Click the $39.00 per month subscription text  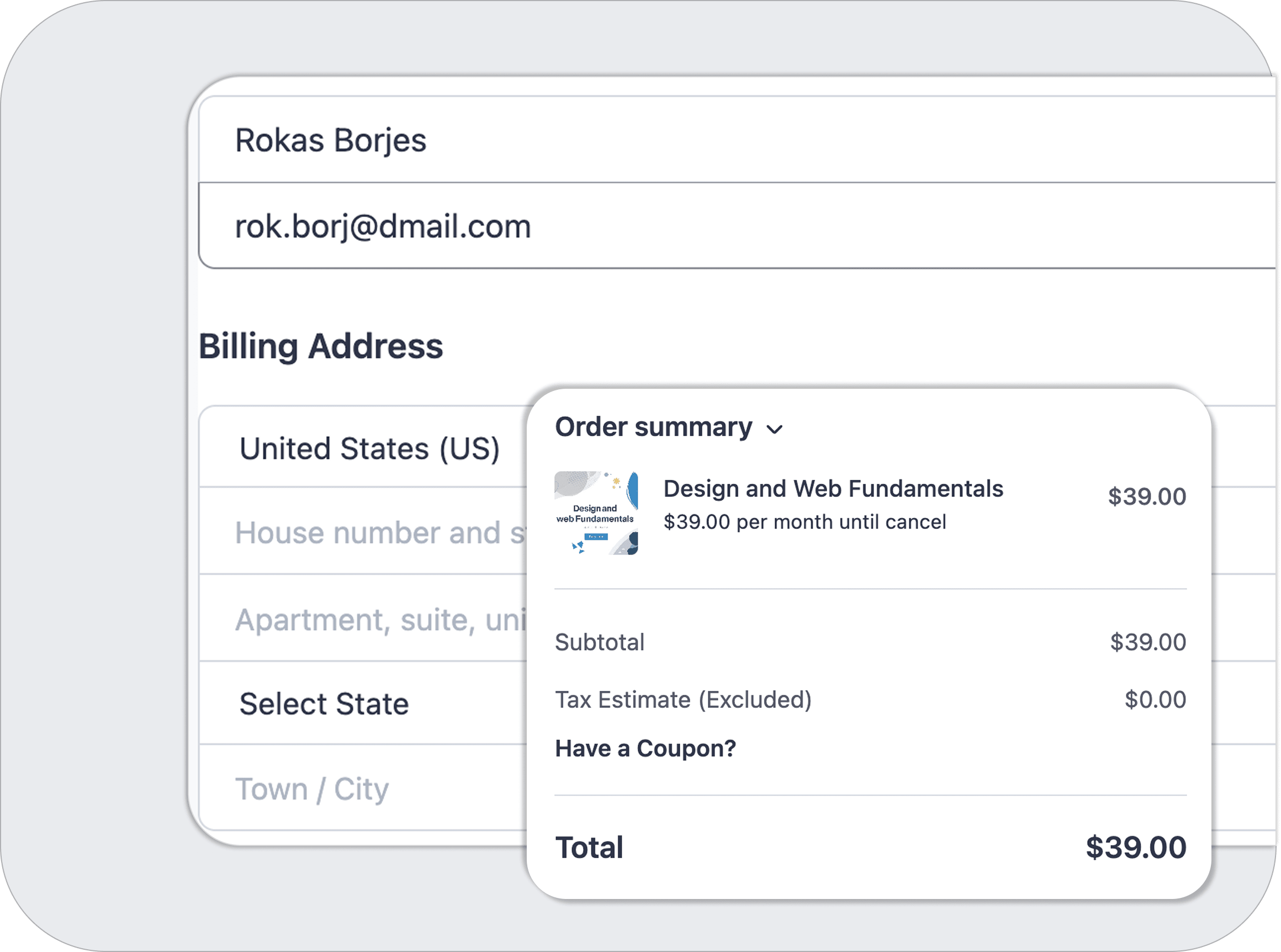click(804, 521)
